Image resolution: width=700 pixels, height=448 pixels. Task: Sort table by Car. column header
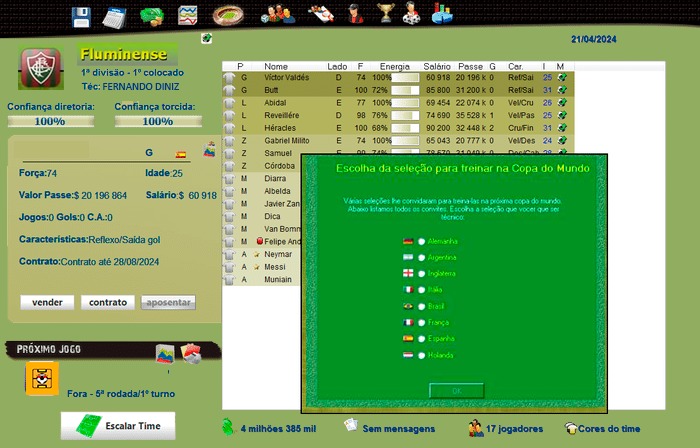click(515, 66)
